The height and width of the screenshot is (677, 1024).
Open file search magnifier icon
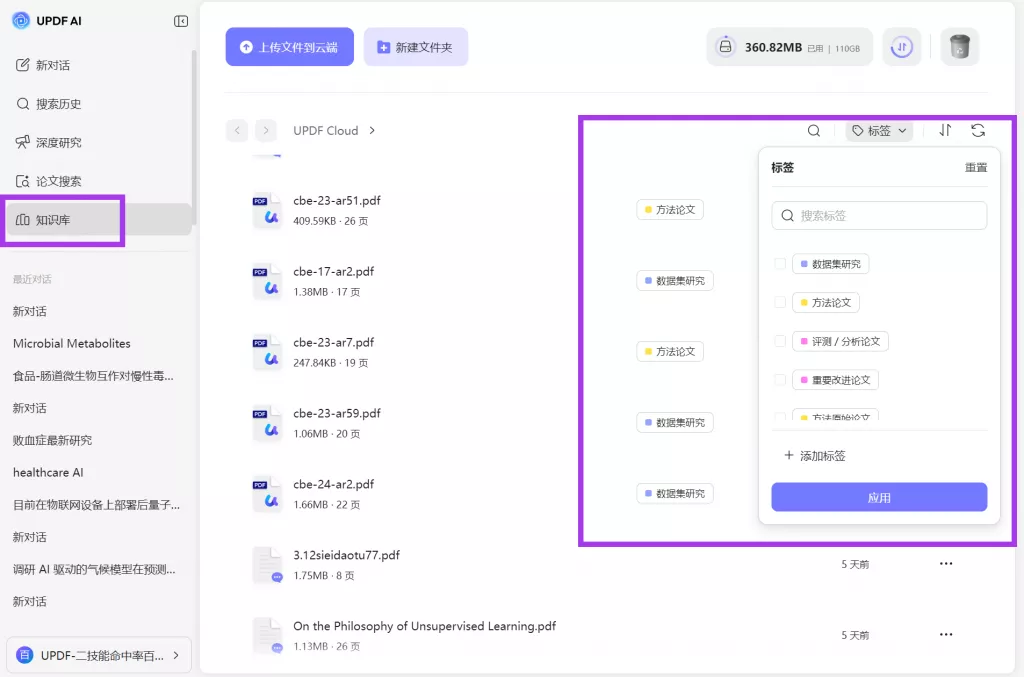tap(814, 131)
